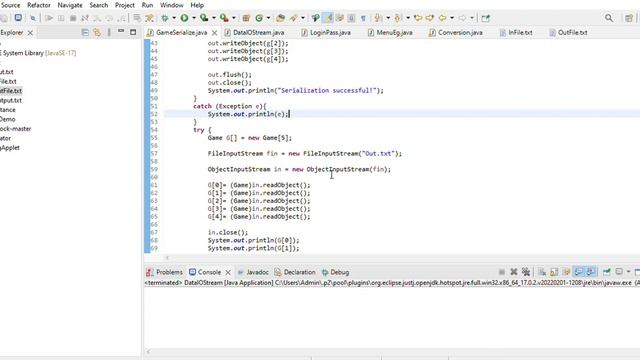Click the Back navigation arrow

[x=442, y=18]
